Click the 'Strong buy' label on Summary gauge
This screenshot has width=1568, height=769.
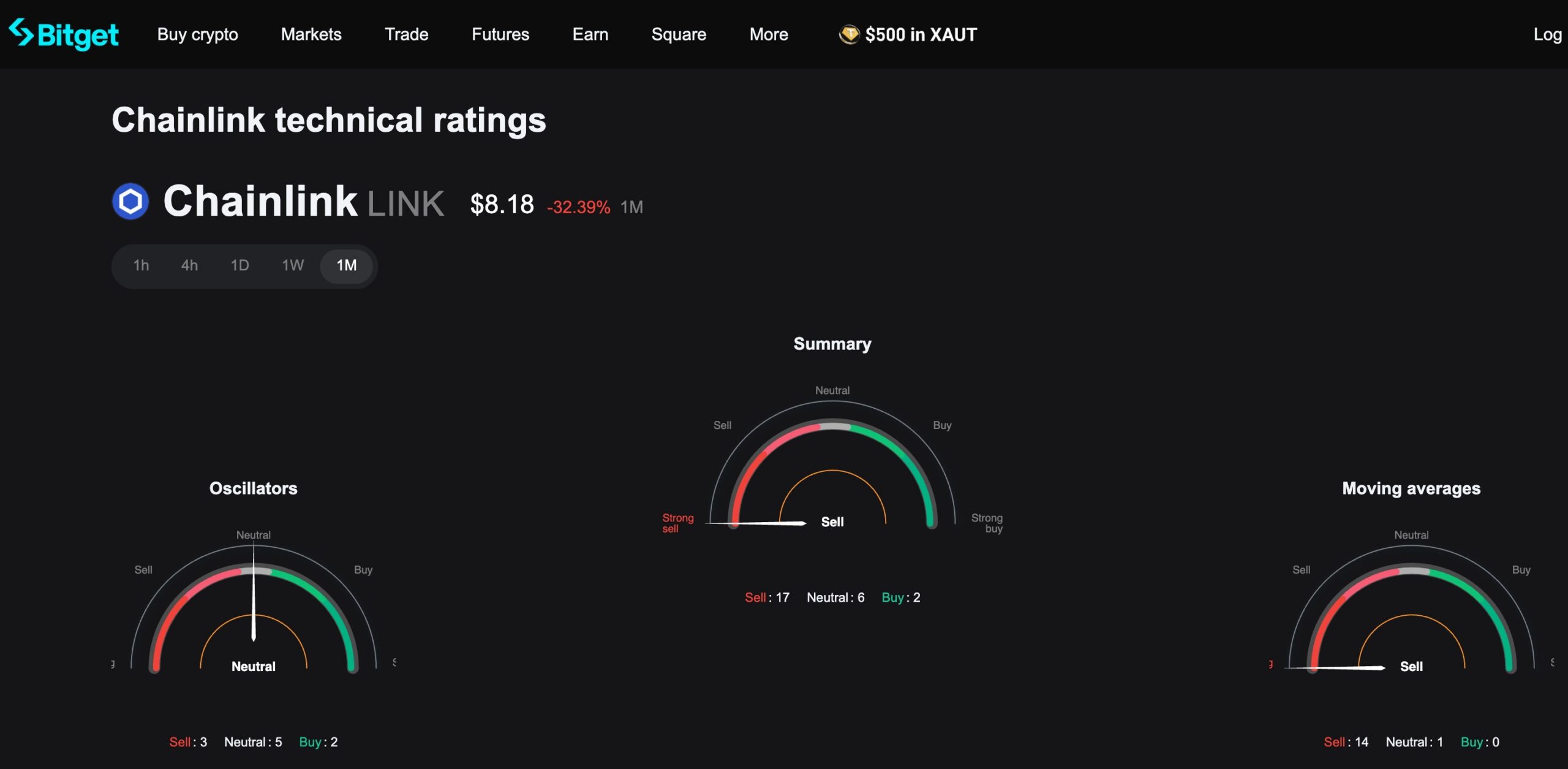coord(987,523)
